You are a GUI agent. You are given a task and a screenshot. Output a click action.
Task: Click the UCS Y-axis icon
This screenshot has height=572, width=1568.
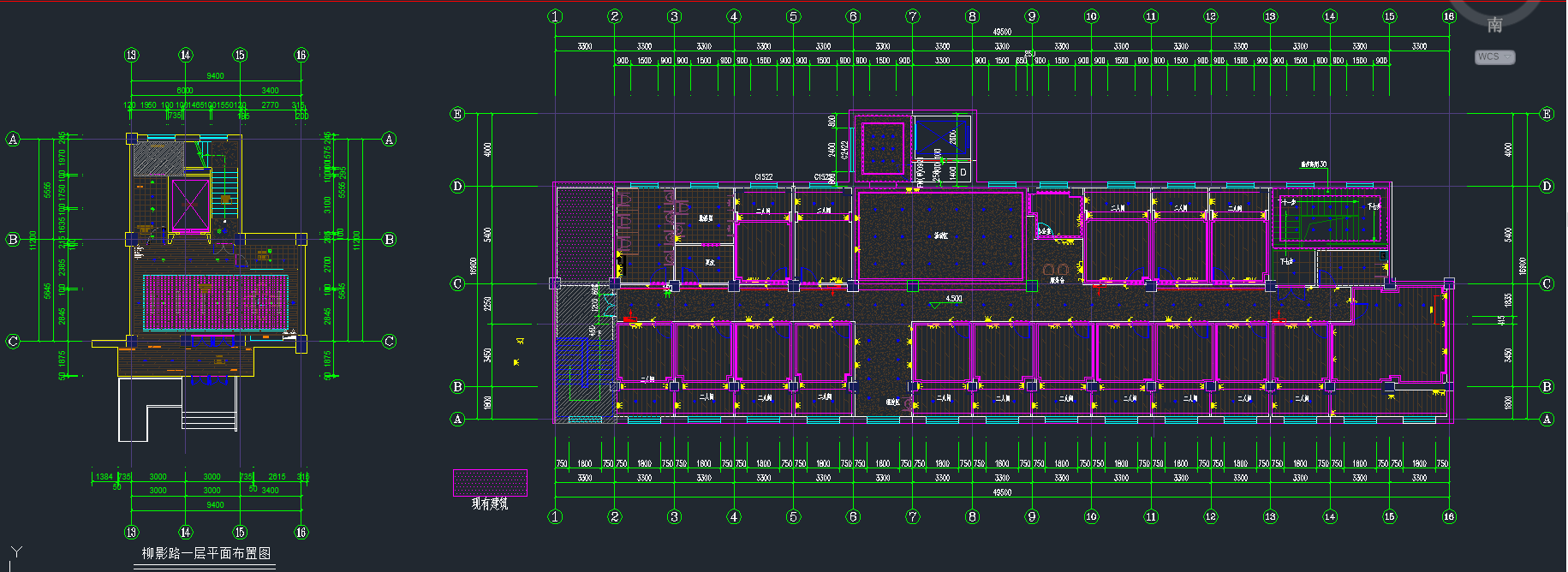(x=15, y=553)
